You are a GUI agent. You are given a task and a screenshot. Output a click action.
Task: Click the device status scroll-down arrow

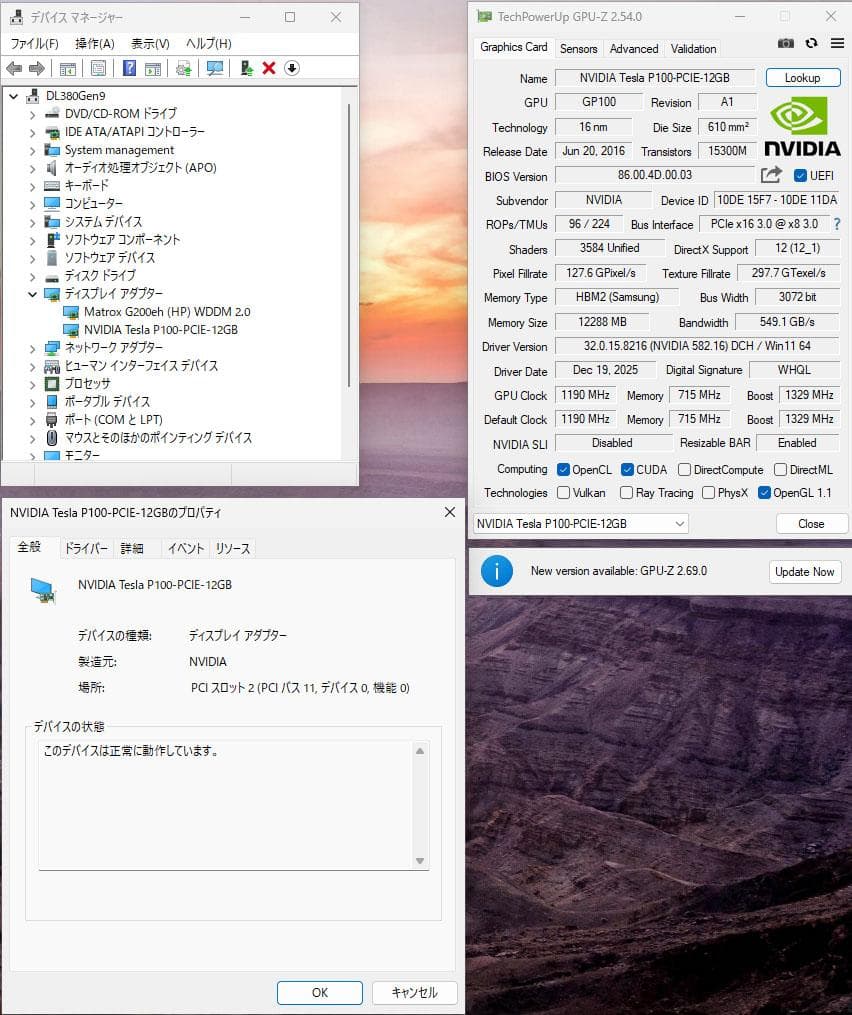tap(420, 860)
